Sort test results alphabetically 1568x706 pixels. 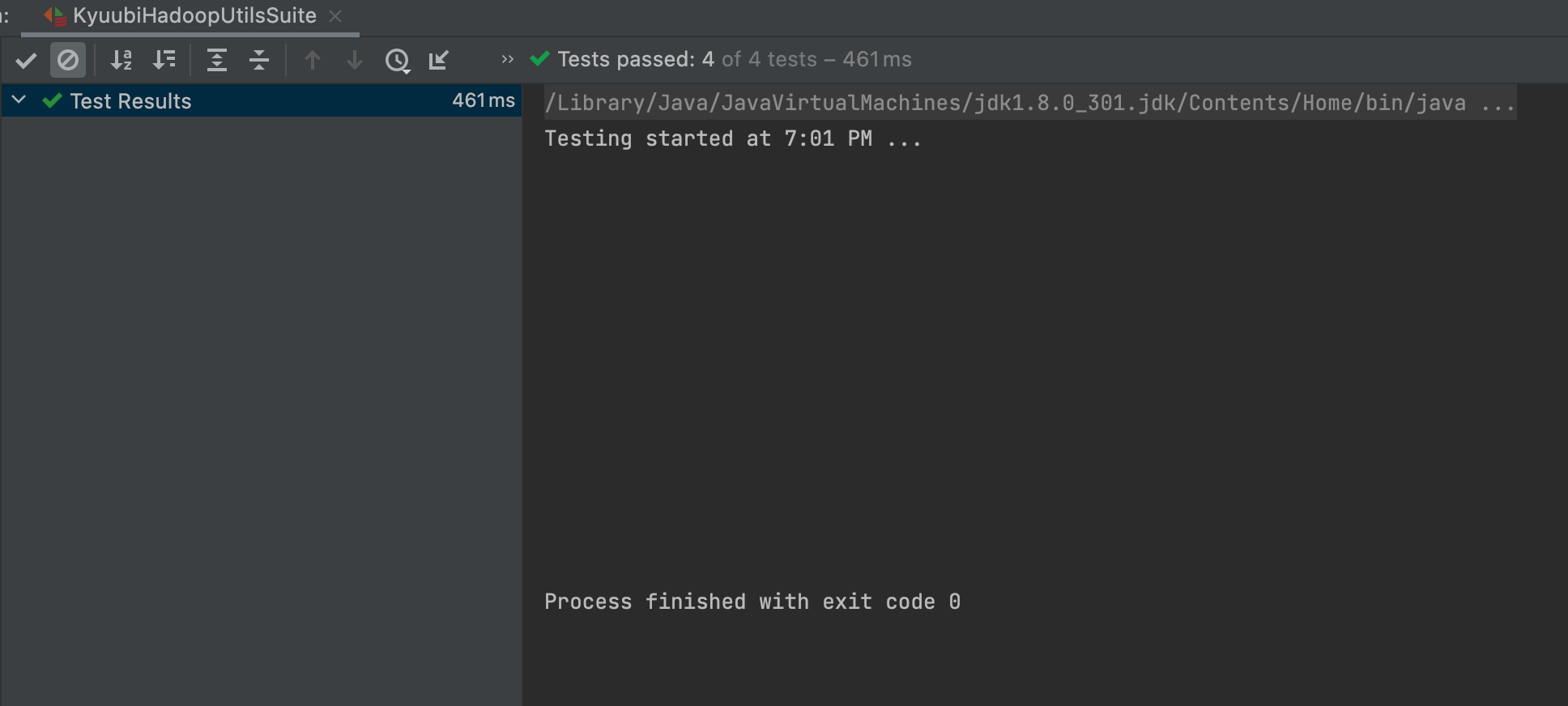(x=121, y=60)
